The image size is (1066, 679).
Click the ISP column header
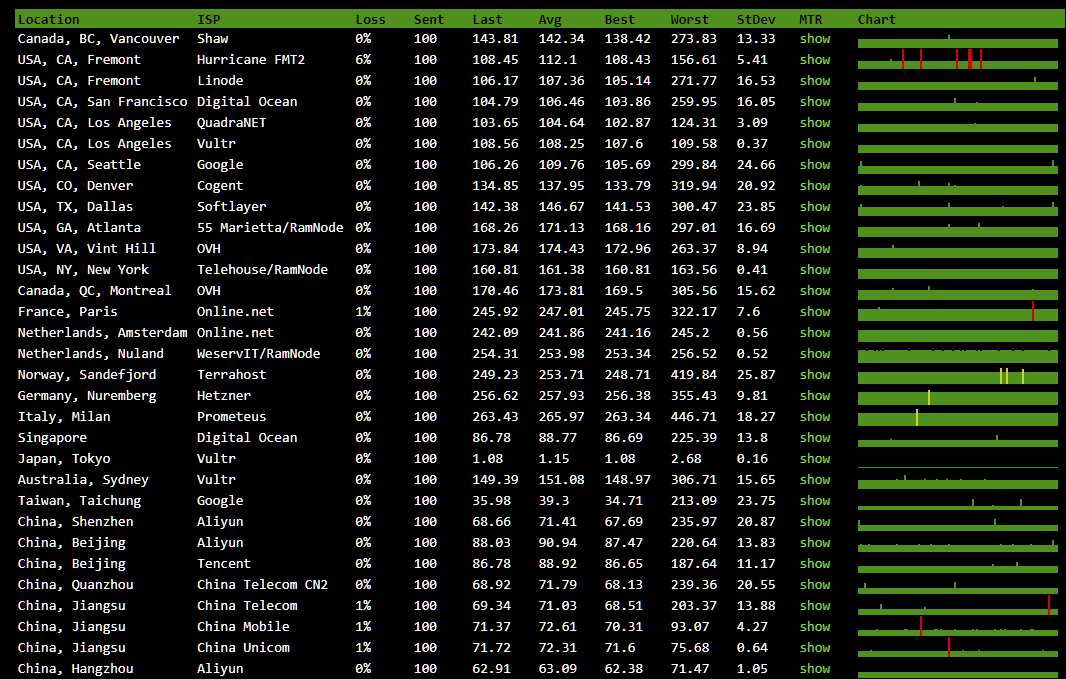tap(208, 19)
